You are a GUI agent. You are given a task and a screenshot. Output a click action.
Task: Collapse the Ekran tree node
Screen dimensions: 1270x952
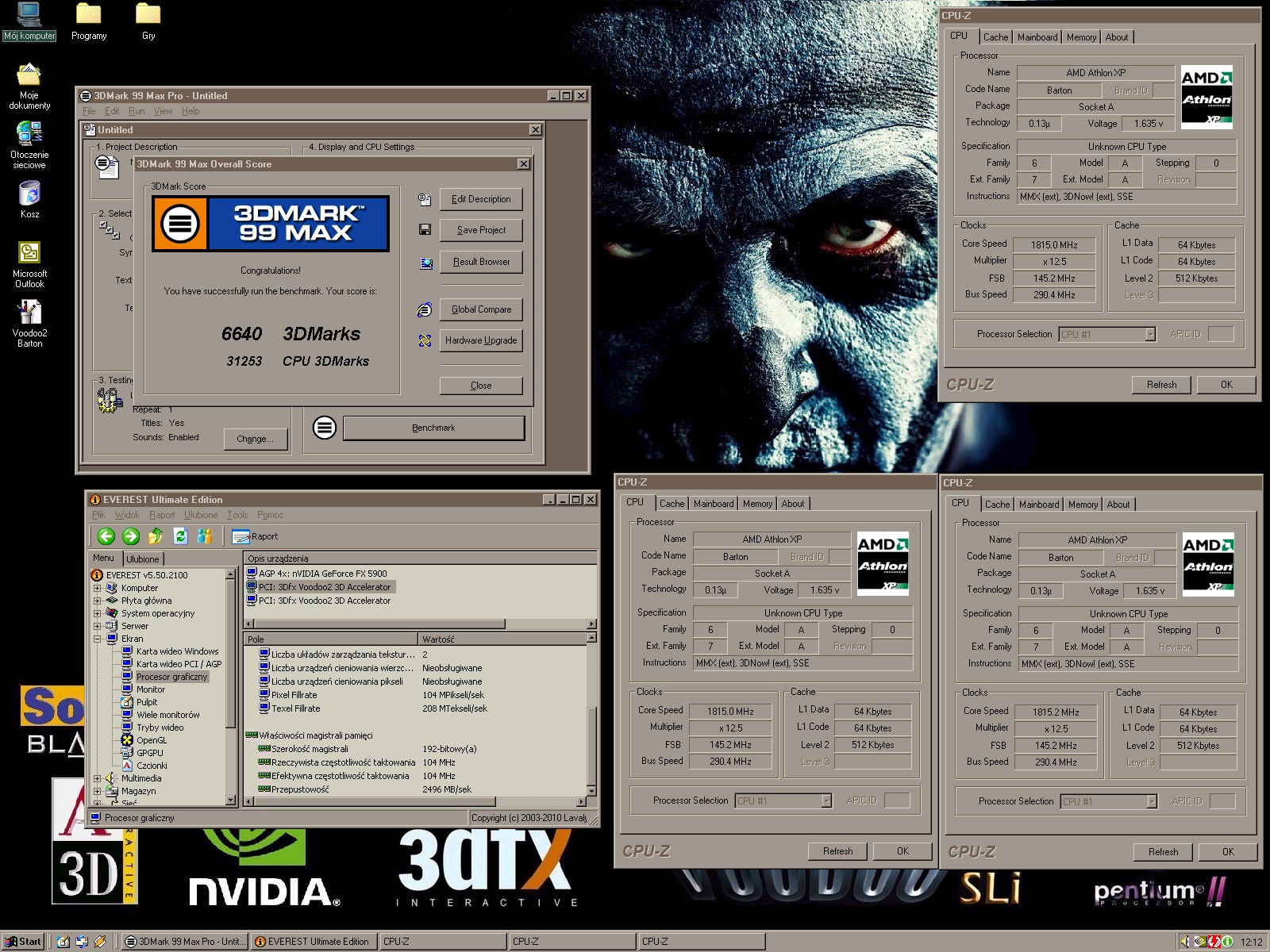coord(98,639)
